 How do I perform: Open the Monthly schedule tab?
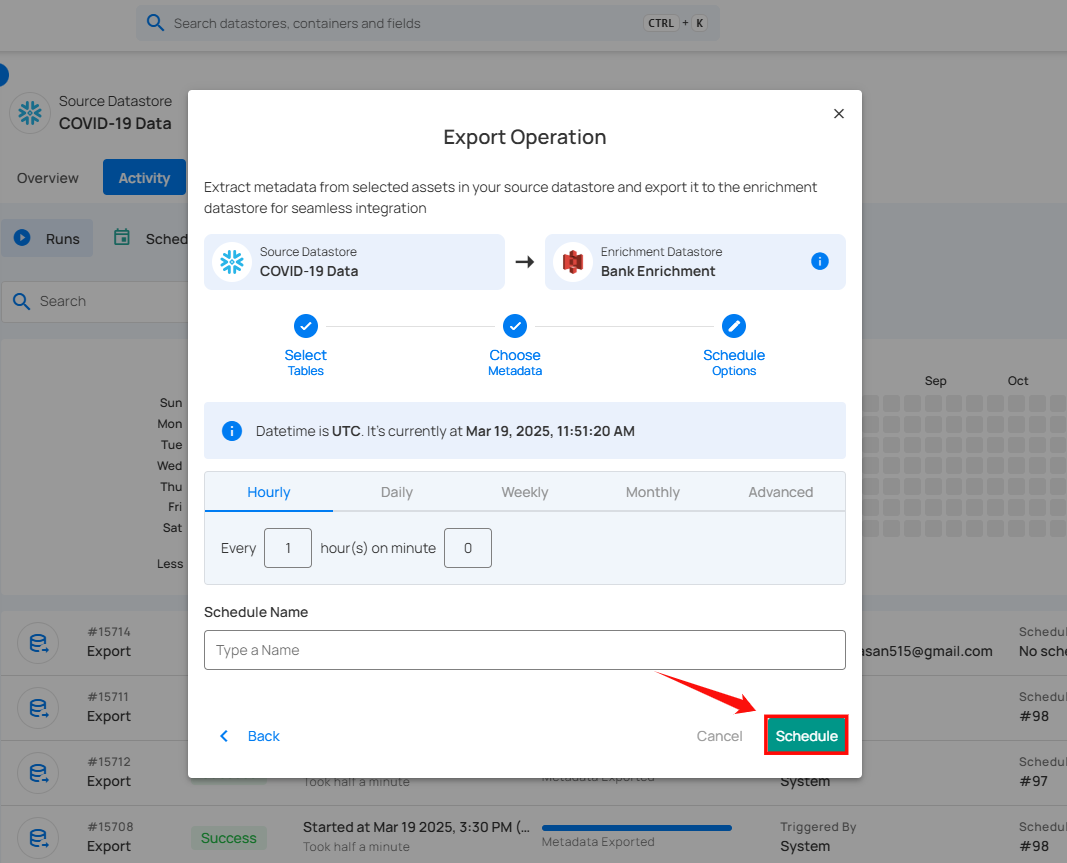click(653, 492)
